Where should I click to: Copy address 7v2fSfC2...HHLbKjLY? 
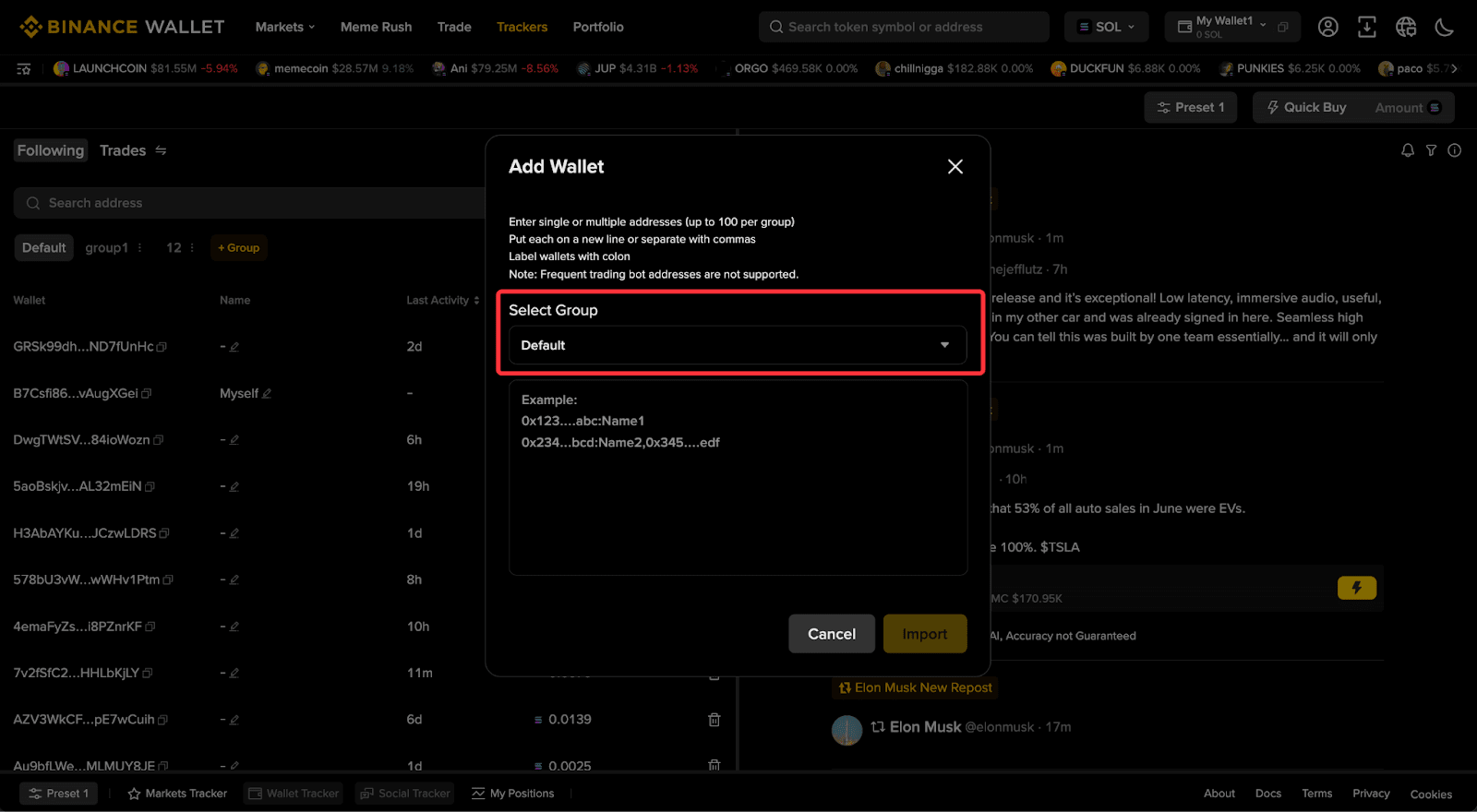tap(148, 674)
